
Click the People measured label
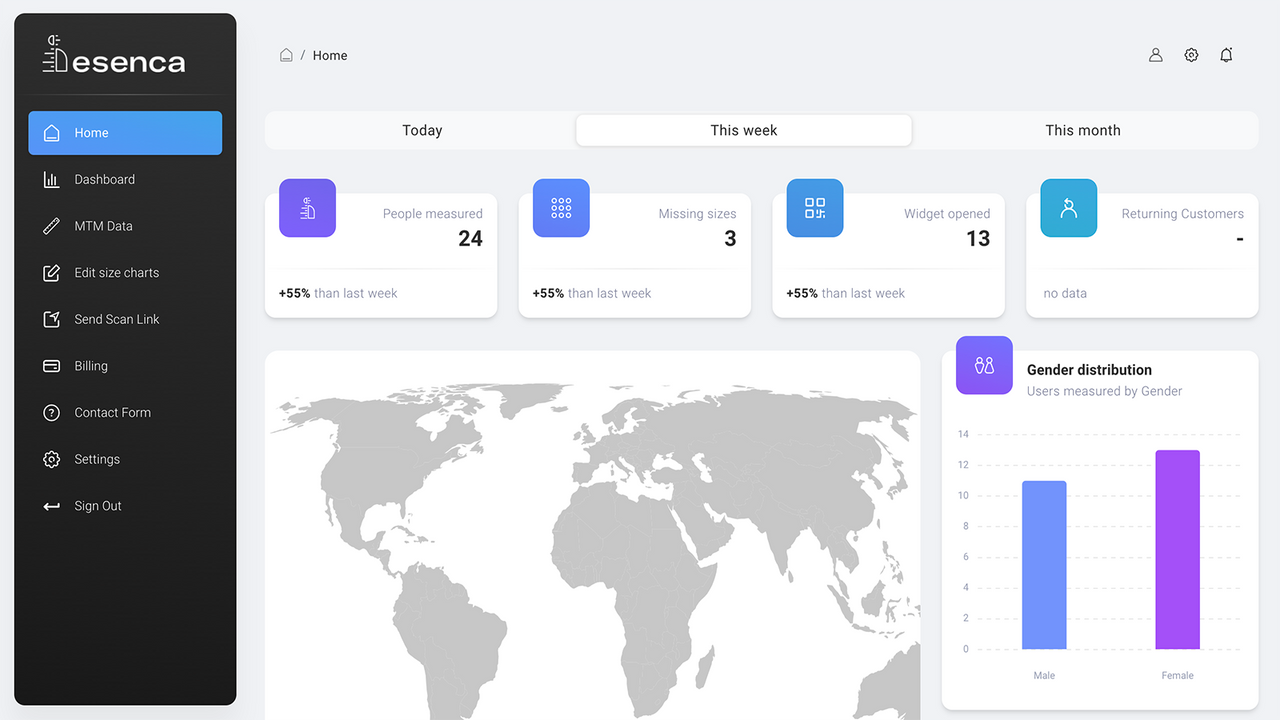[432, 214]
